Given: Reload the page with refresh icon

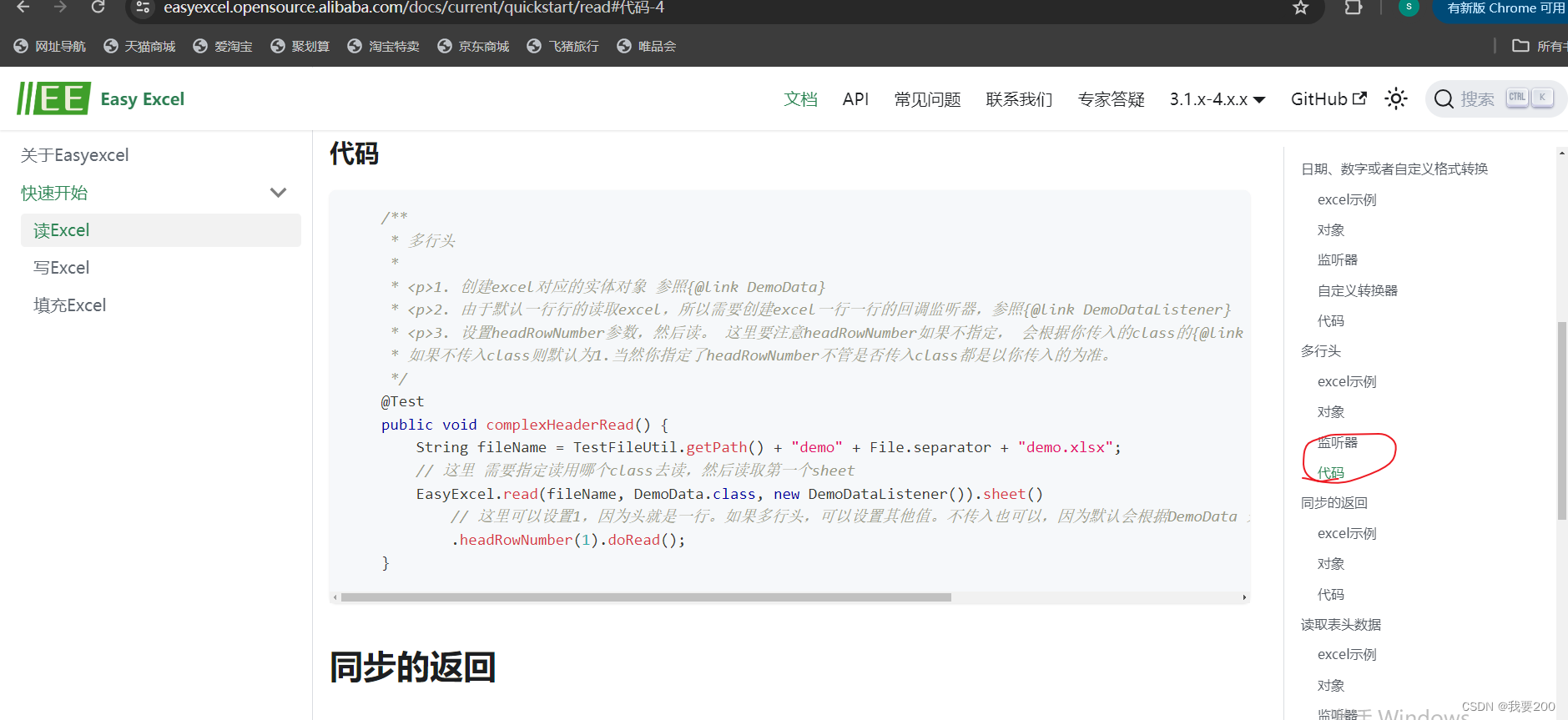Looking at the screenshot, I should click(x=98, y=8).
